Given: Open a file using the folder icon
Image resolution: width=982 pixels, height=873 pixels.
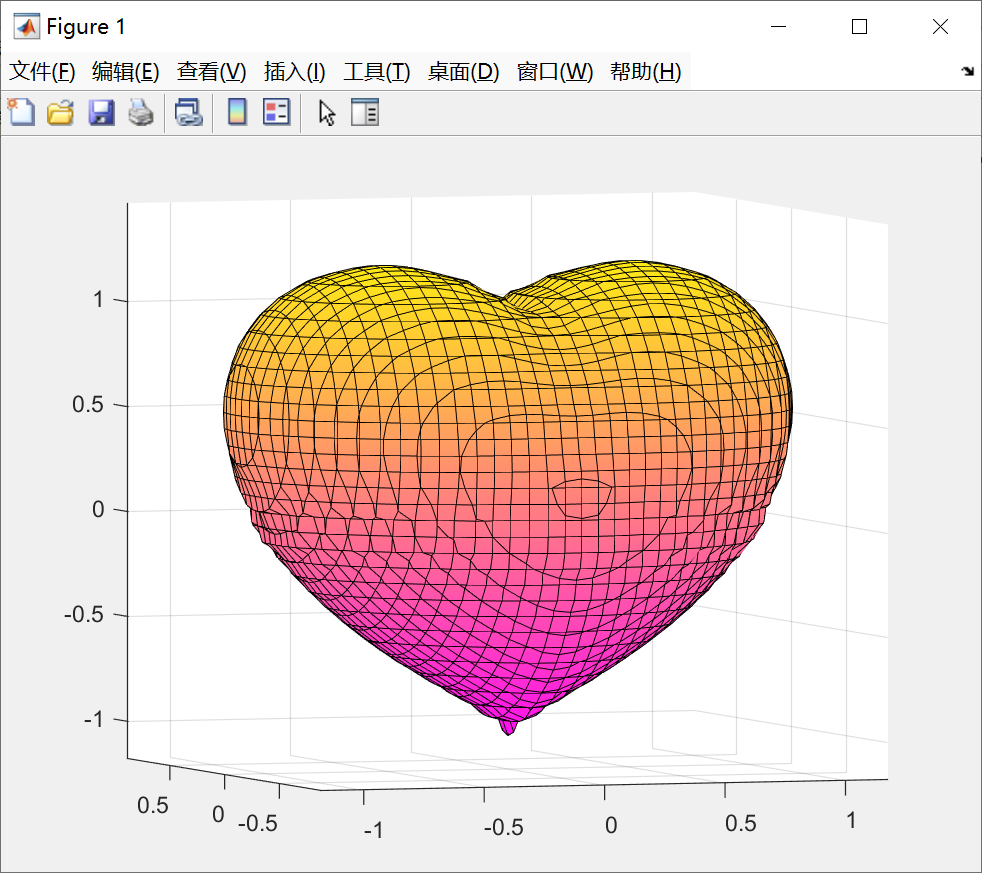Looking at the screenshot, I should (61, 112).
